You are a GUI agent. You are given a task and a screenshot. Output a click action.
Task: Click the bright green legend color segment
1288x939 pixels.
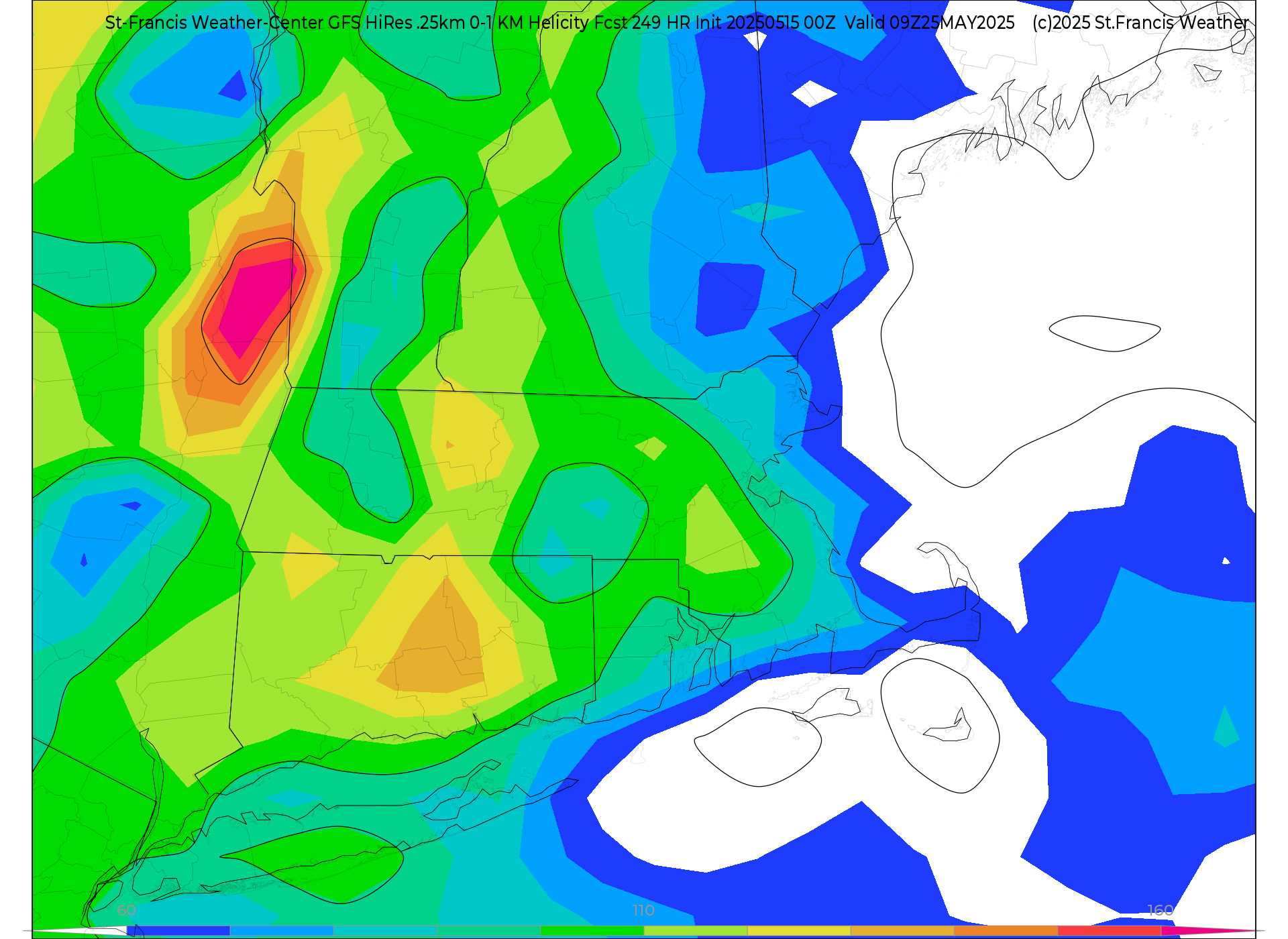(x=592, y=931)
